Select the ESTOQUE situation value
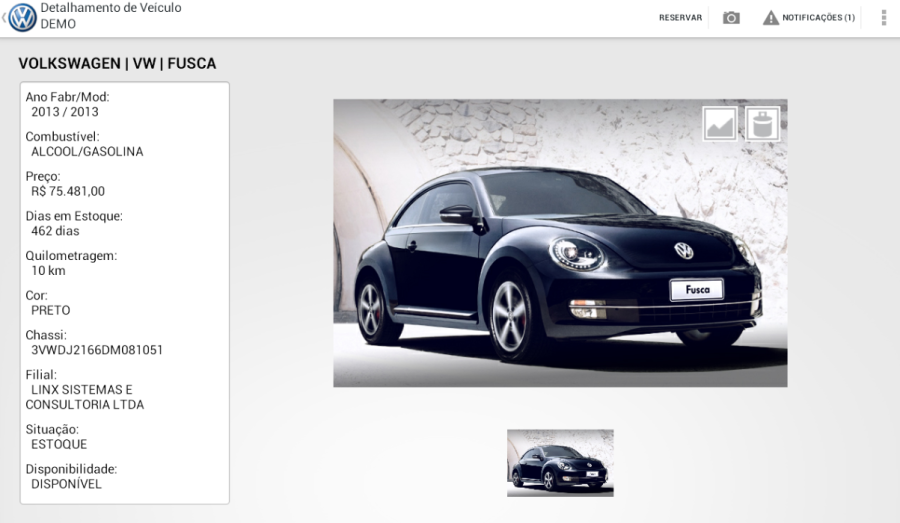The image size is (900, 523). click(59, 444)
